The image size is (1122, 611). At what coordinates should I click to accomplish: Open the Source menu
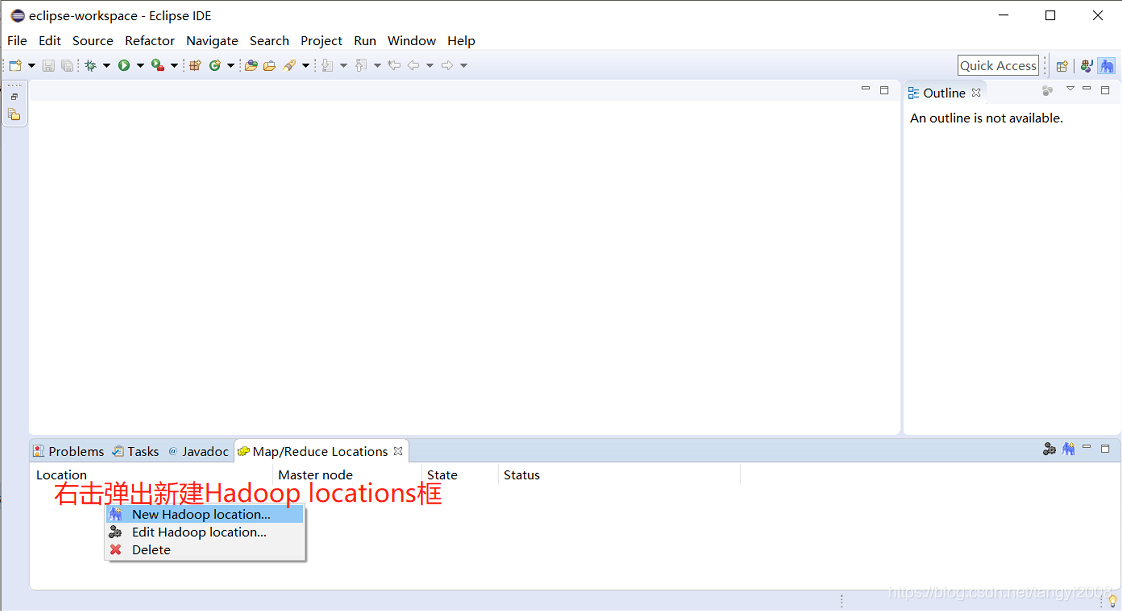point(93,41)
